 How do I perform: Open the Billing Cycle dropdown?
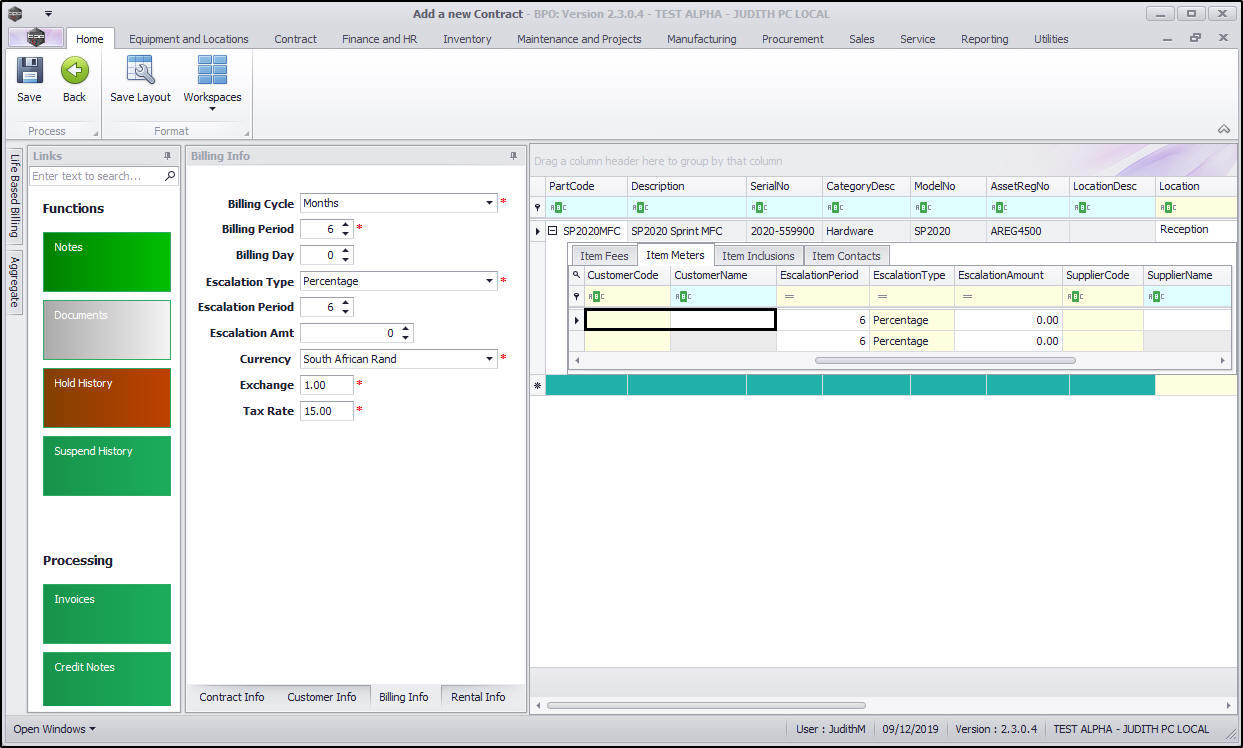point(489,203)
